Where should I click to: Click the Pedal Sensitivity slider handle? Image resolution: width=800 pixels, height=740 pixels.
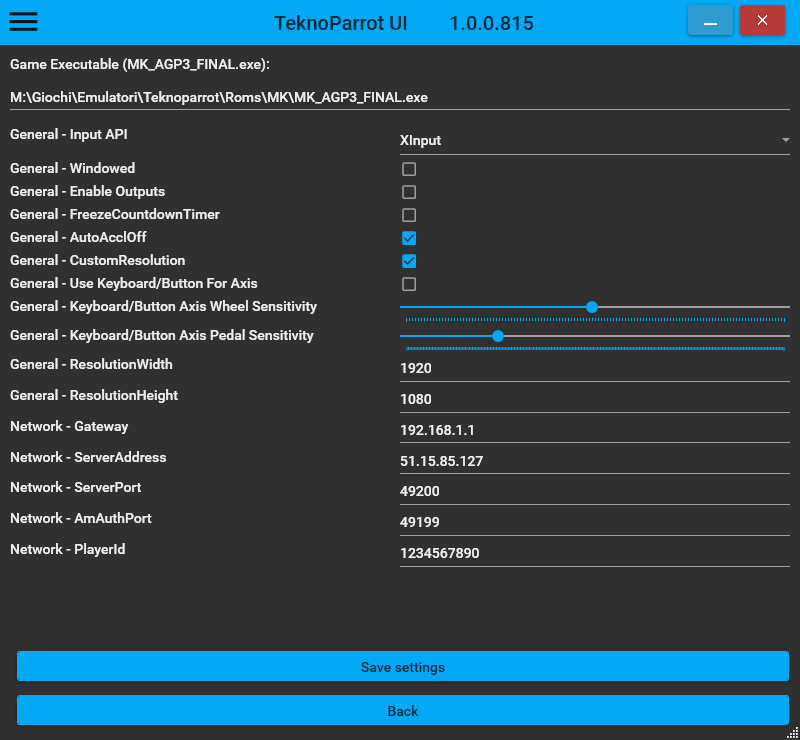(498, 336)
